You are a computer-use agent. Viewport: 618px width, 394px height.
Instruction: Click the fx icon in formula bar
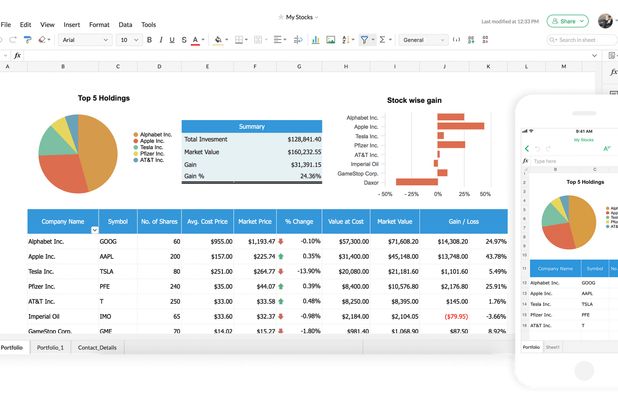tap(17, 56)
